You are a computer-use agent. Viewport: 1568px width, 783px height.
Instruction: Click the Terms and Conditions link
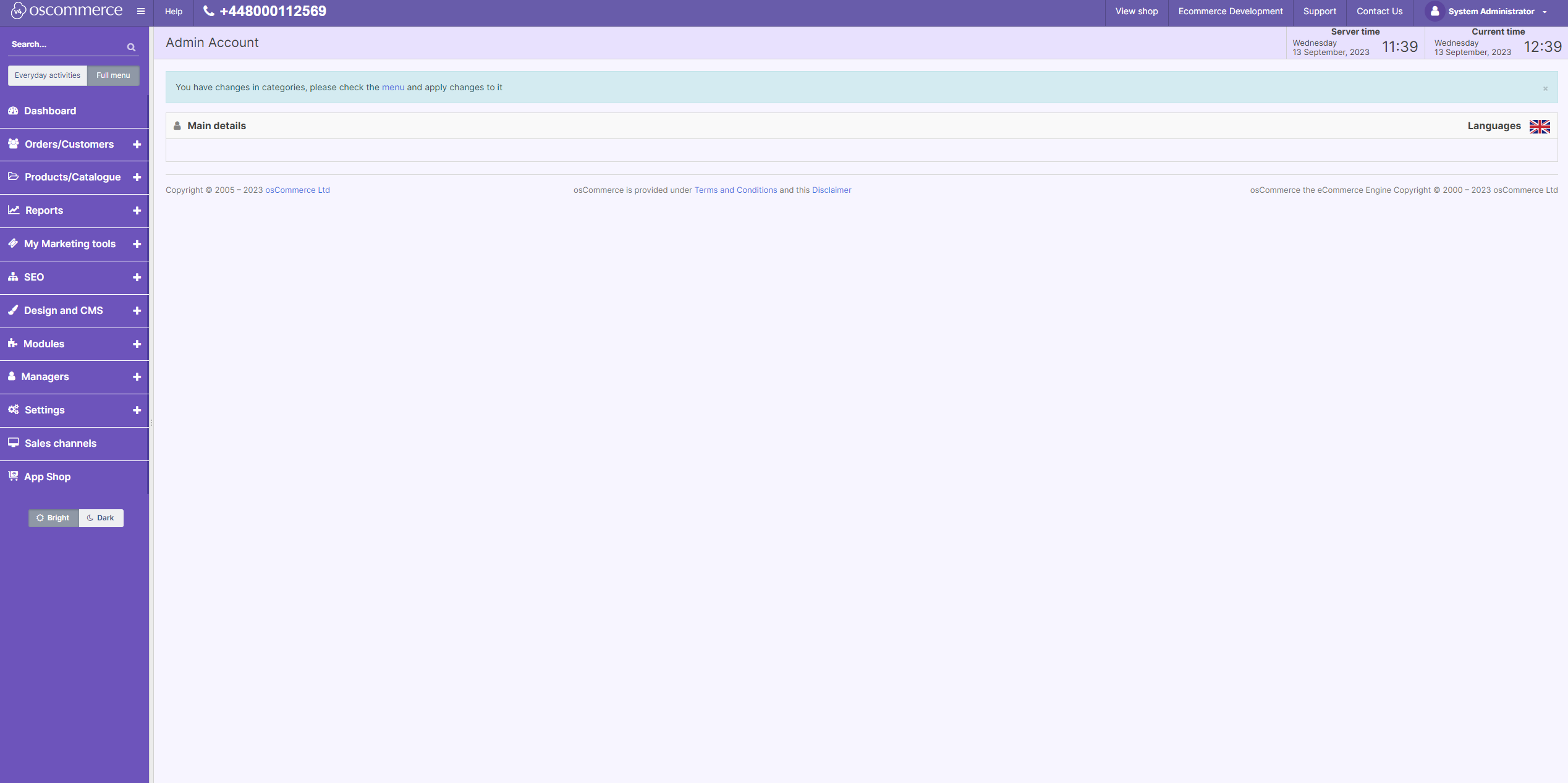[736, 190]
